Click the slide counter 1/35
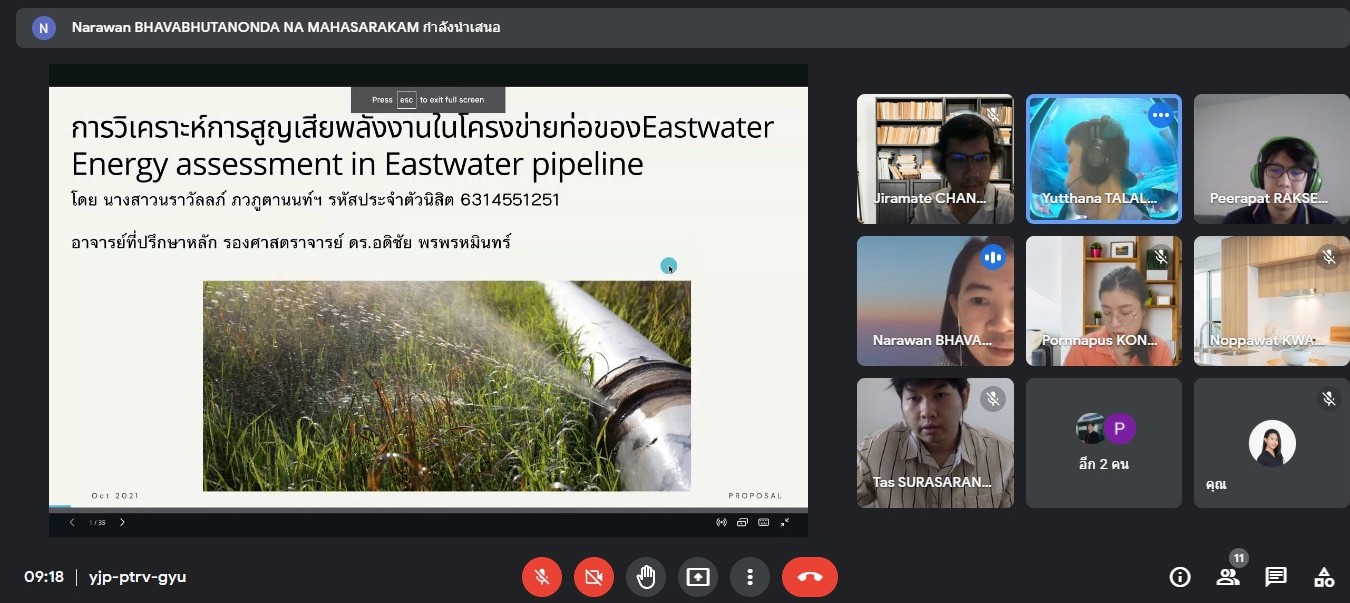1350x603 pixels. (97, 522)
